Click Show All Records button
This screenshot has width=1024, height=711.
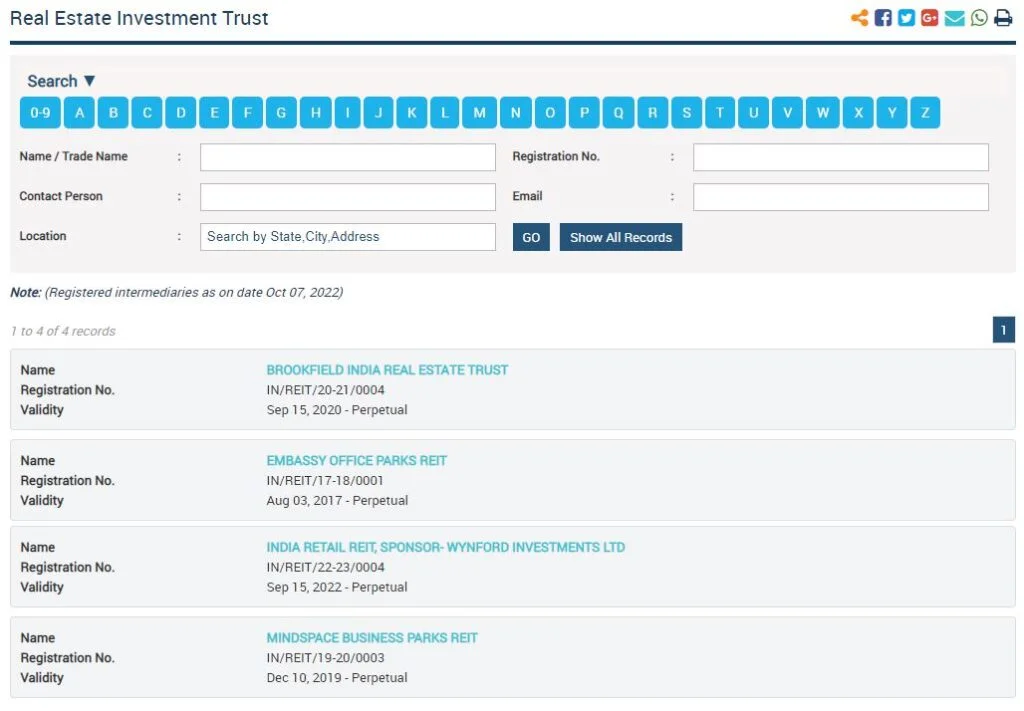[x=621, y=237]
